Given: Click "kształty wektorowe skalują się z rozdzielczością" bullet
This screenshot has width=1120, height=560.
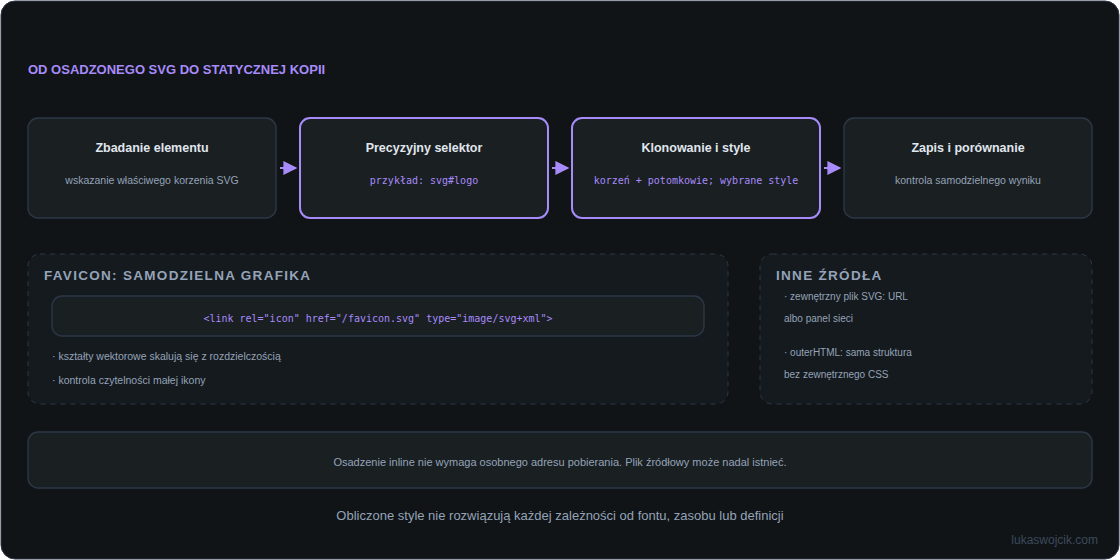Looking at the screenshot, I should point(166,356).
